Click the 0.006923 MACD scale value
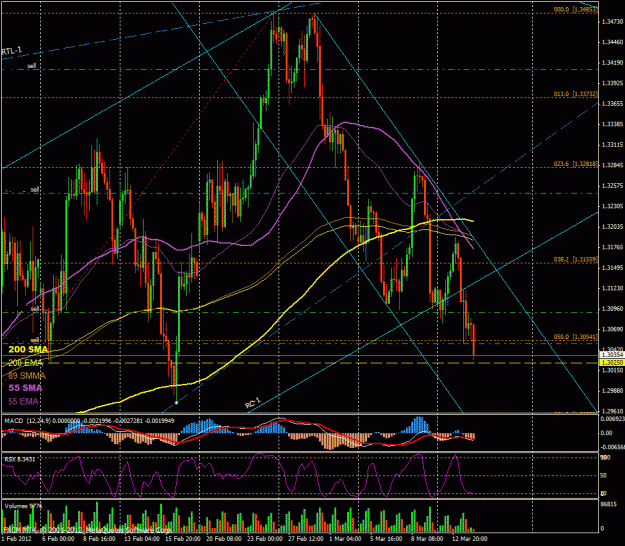Image resolution: width=625 pixels, height=546 pixels. click(x=612, y=419)
